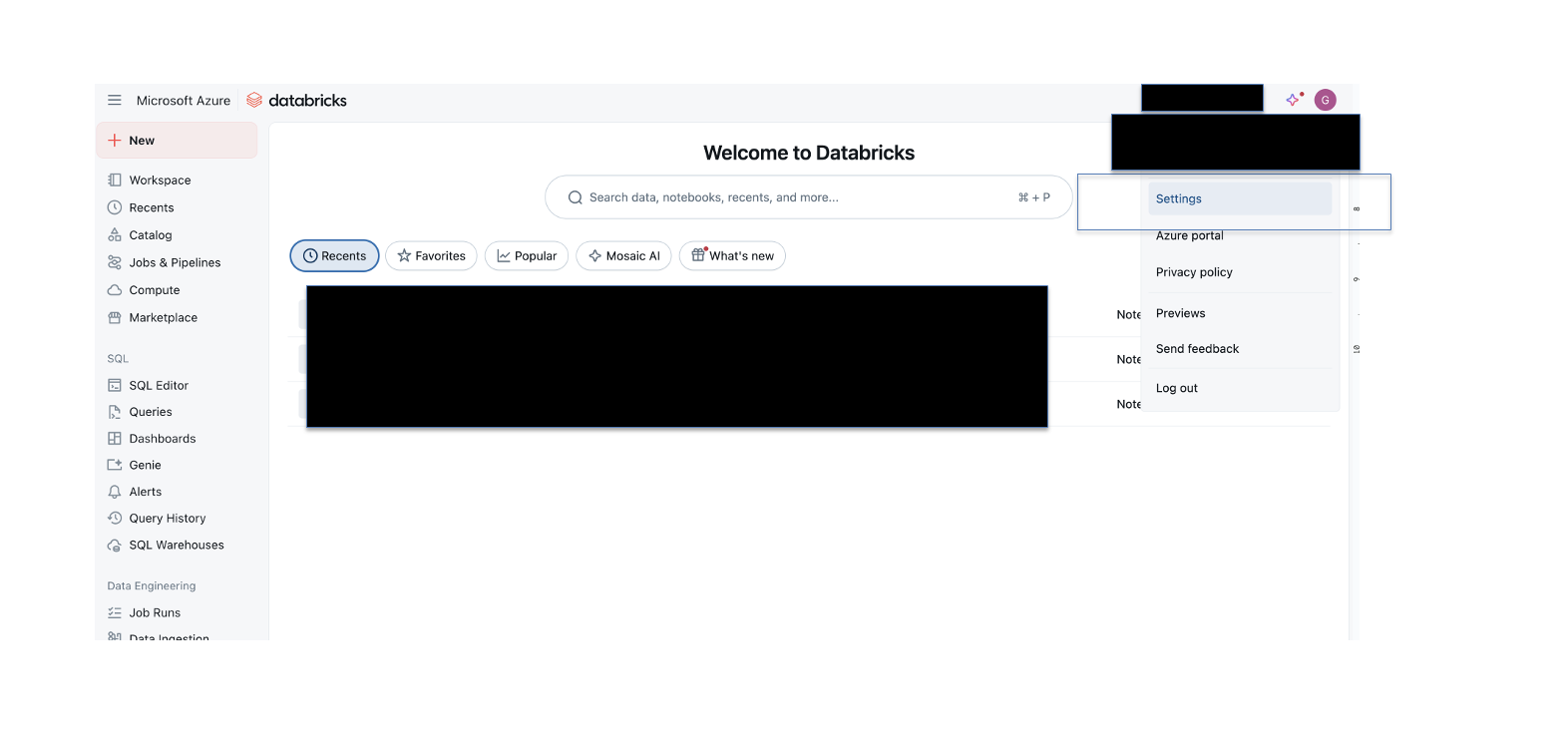Switch to the Popular tab
The image size is (1568, 744).
pyautogui.click(x=527, y=256)
